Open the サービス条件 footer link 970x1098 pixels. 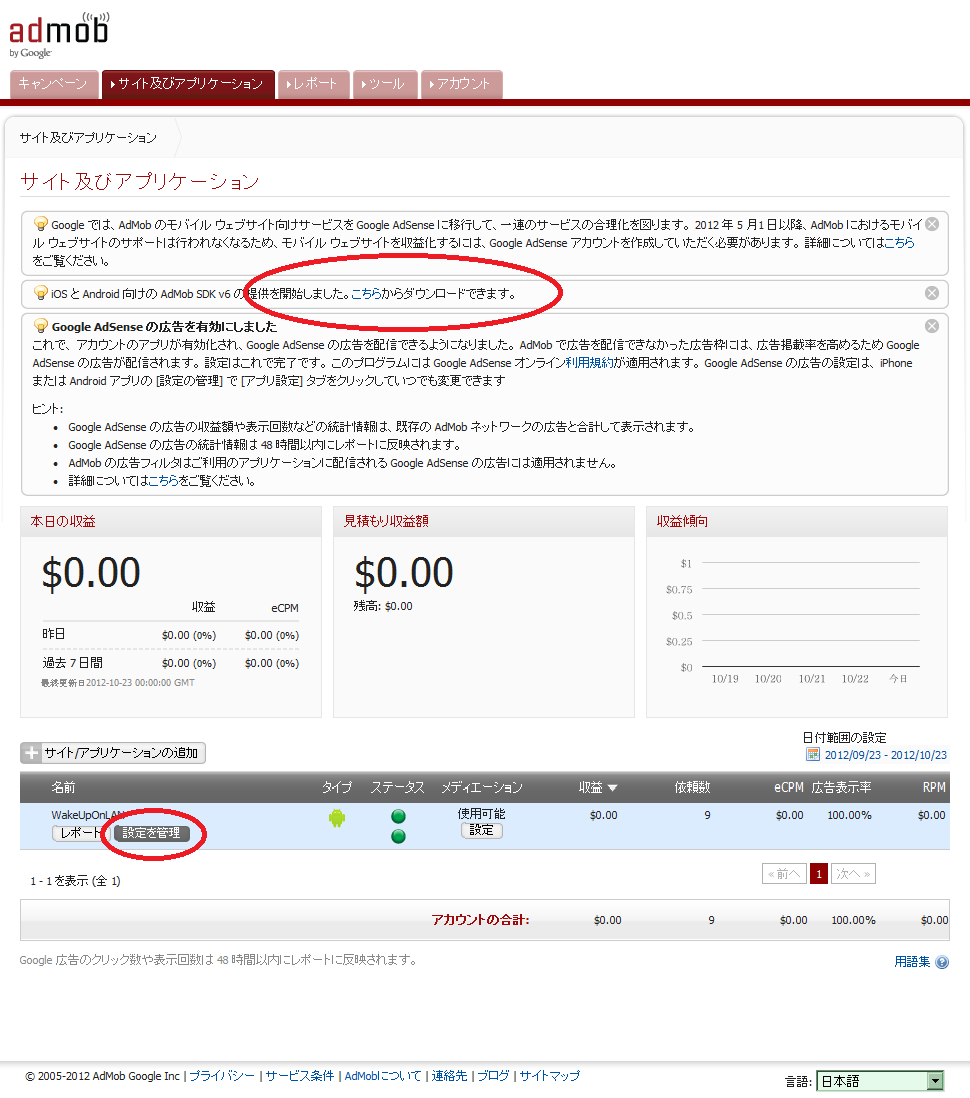300,1076
